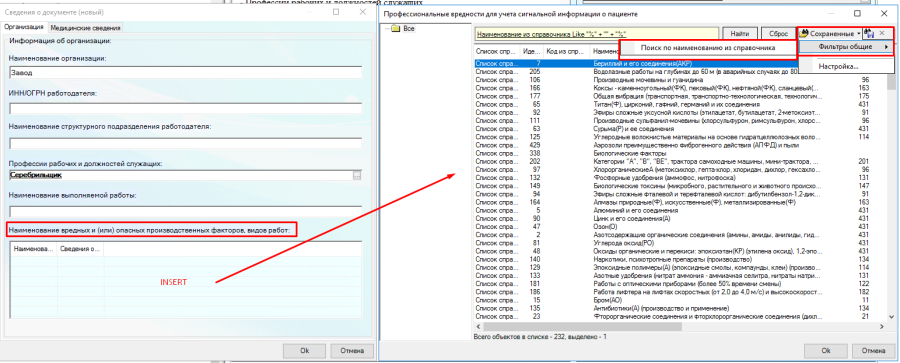Click the ellipsis button beside Серебрильщик
The width and height of the screenshot is (900, 363).
point(357,175)
